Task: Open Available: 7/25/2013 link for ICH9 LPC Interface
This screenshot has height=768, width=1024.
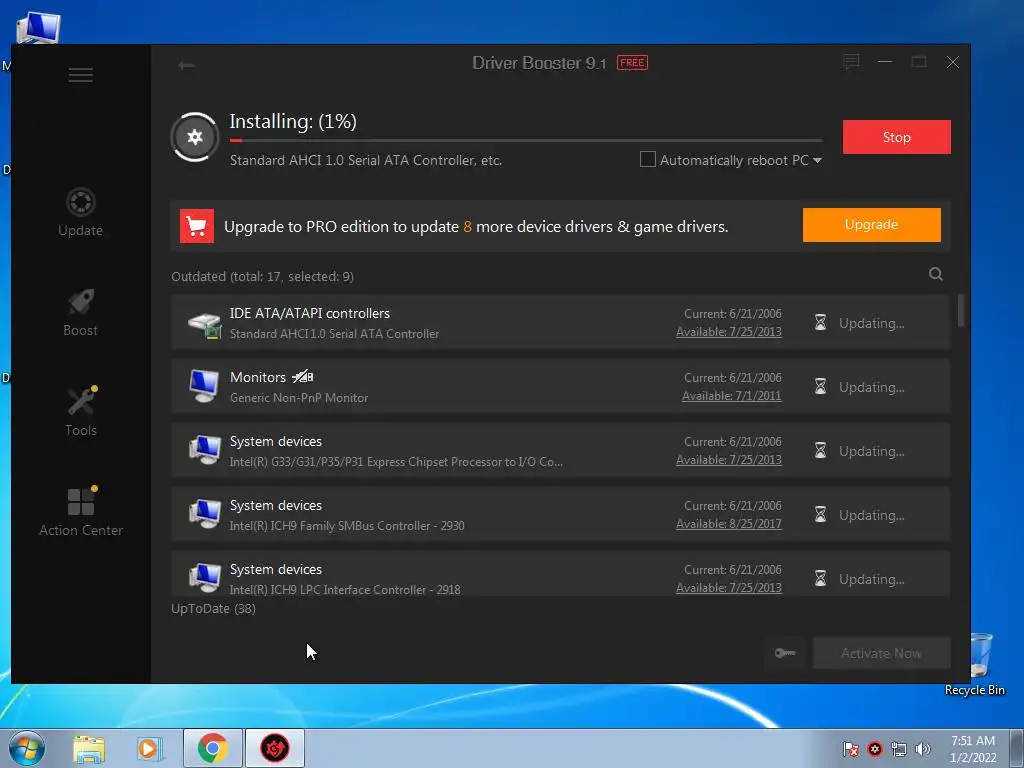Action: tap(729, 588)
